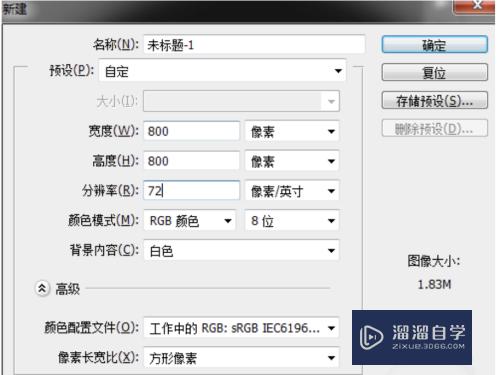Open the 颜色模式 dropdown showing RGB 颜色
The height and width of the screenshot is (375, 500).
190,221
